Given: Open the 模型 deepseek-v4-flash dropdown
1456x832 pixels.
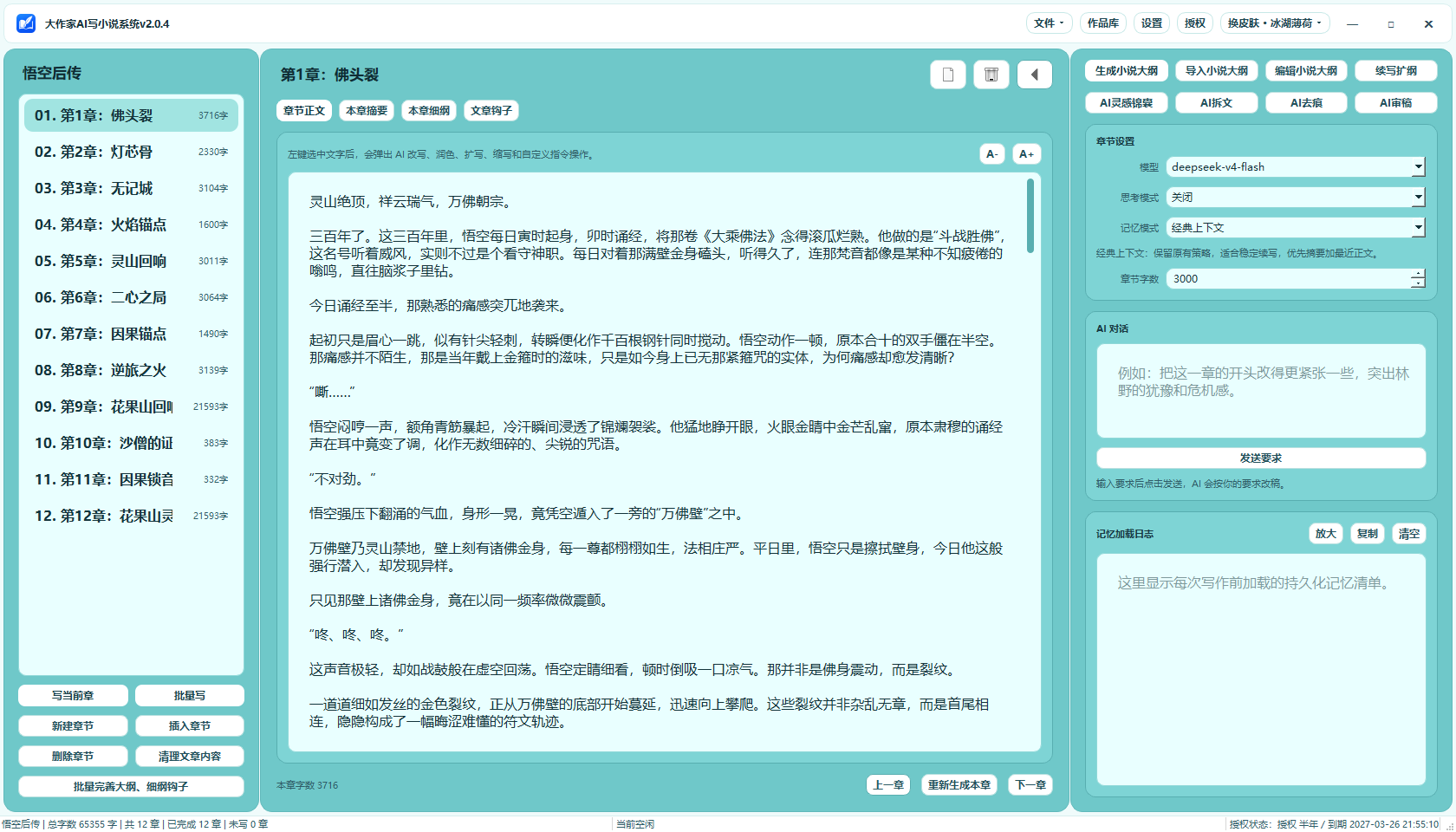Looking at the screenshot, I should tap(1296, 166).
